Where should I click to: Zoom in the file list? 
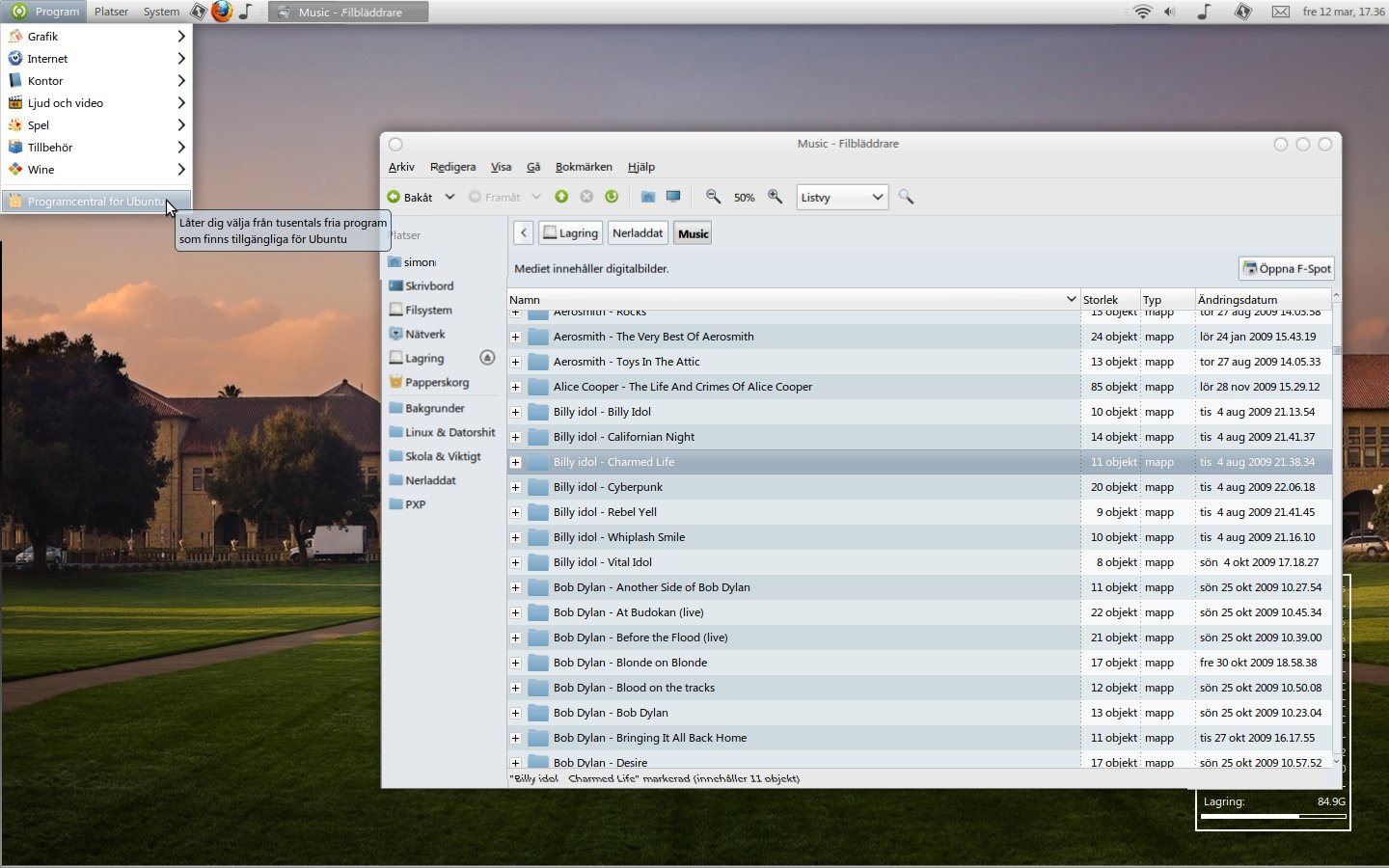tap(775, 197)
